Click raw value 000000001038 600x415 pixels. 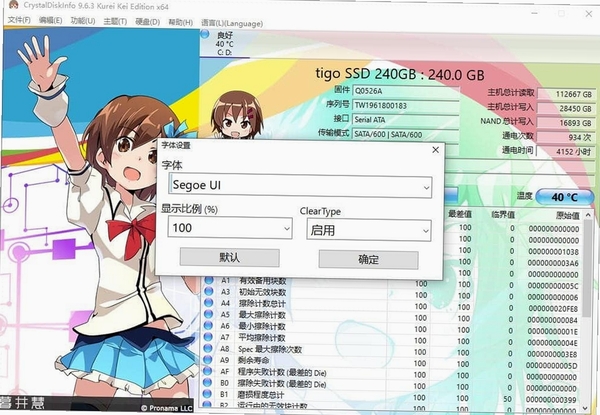553,252
